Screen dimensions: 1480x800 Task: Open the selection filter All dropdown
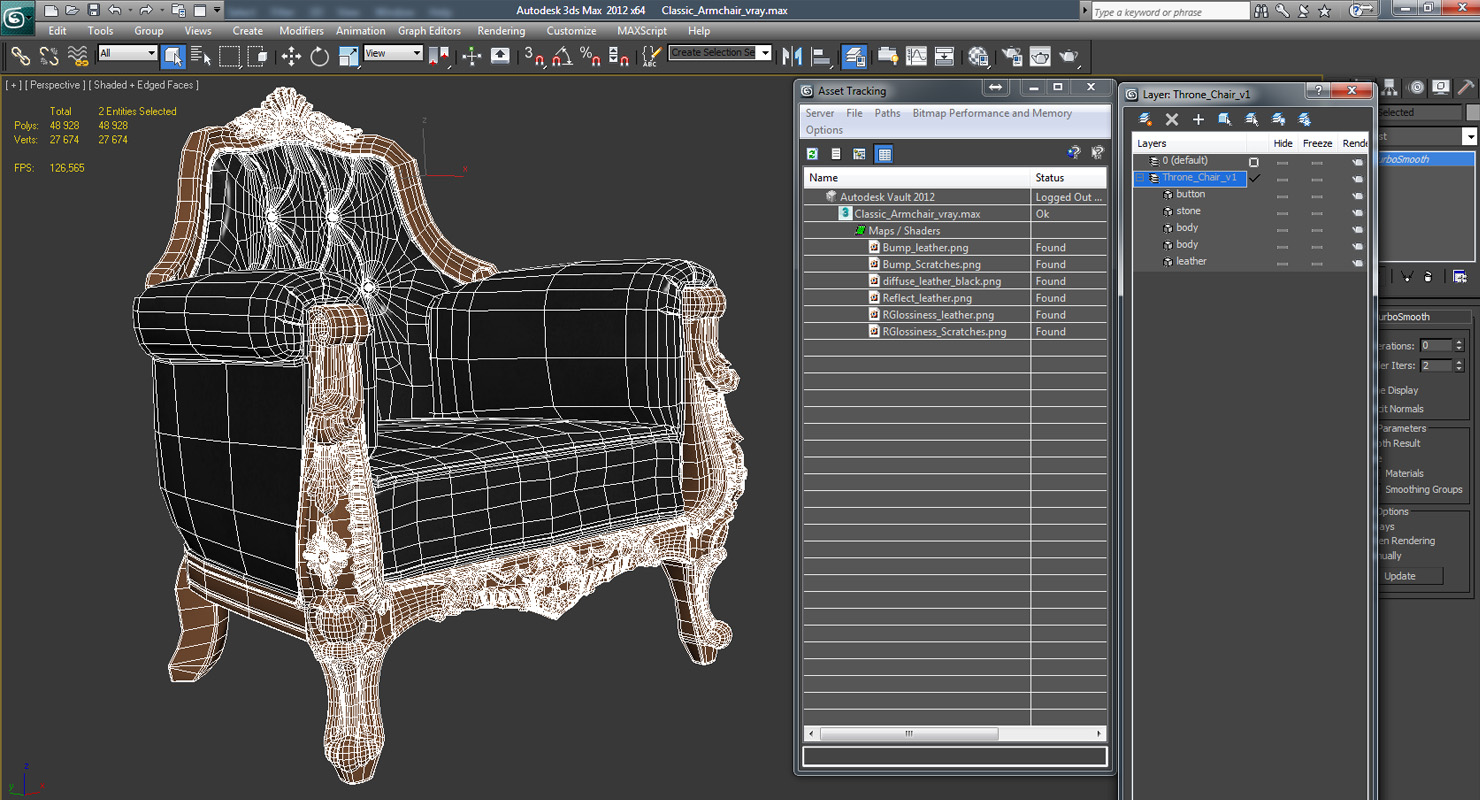[128, 53]
